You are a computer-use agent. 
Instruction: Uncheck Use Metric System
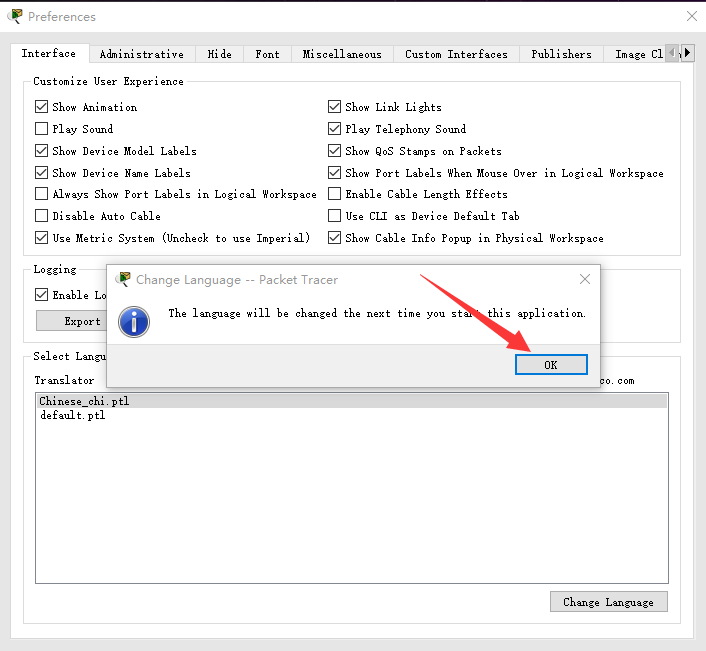41,237
